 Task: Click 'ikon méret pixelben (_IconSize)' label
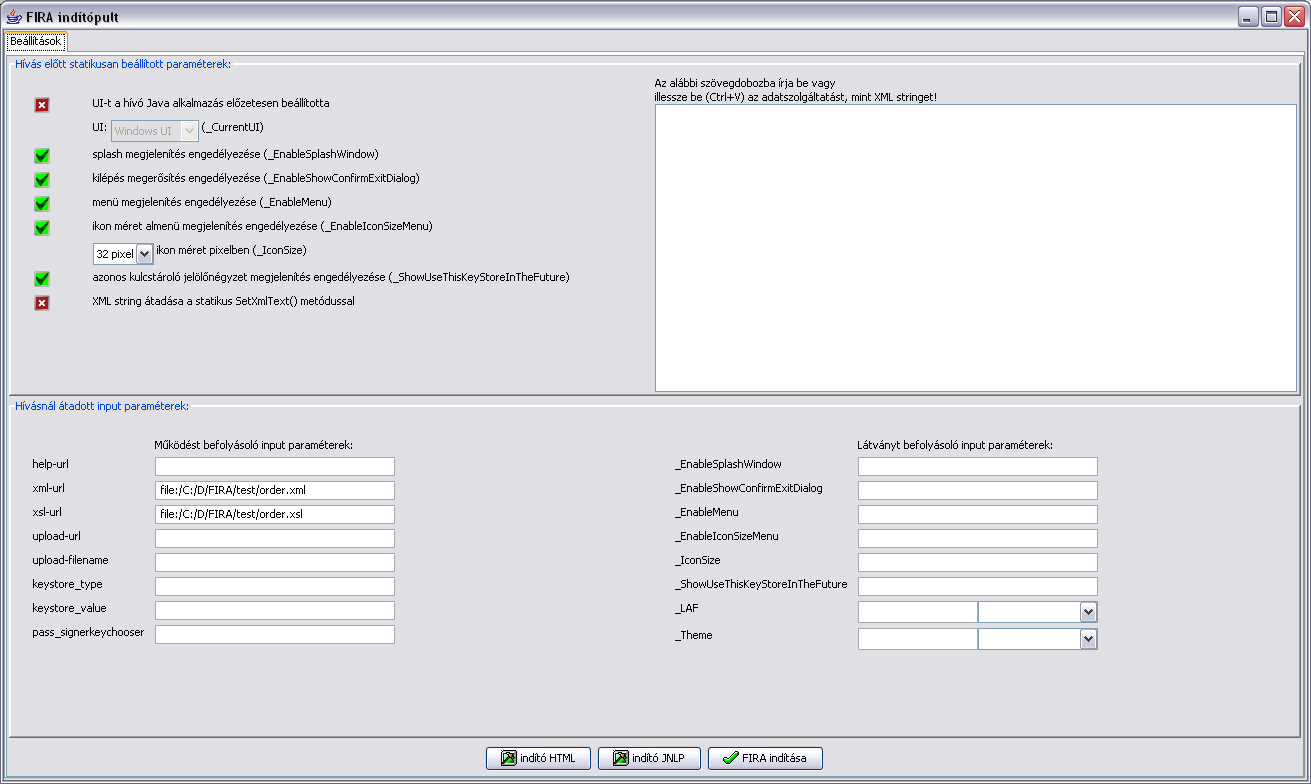pyautogui.click(x=231, y=250)
